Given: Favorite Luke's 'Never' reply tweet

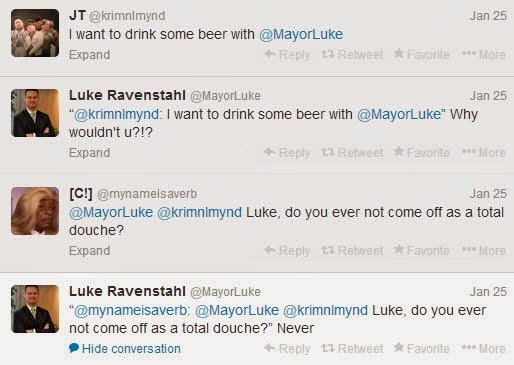Looking at the screenshot, I should pos(421,349).
